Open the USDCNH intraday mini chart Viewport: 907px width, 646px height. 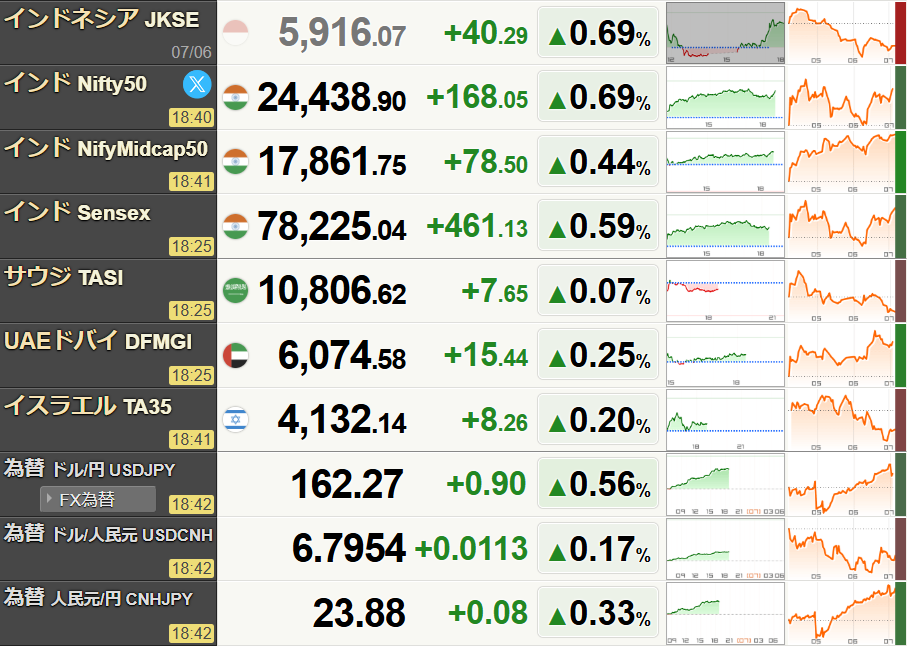point(725,549)
